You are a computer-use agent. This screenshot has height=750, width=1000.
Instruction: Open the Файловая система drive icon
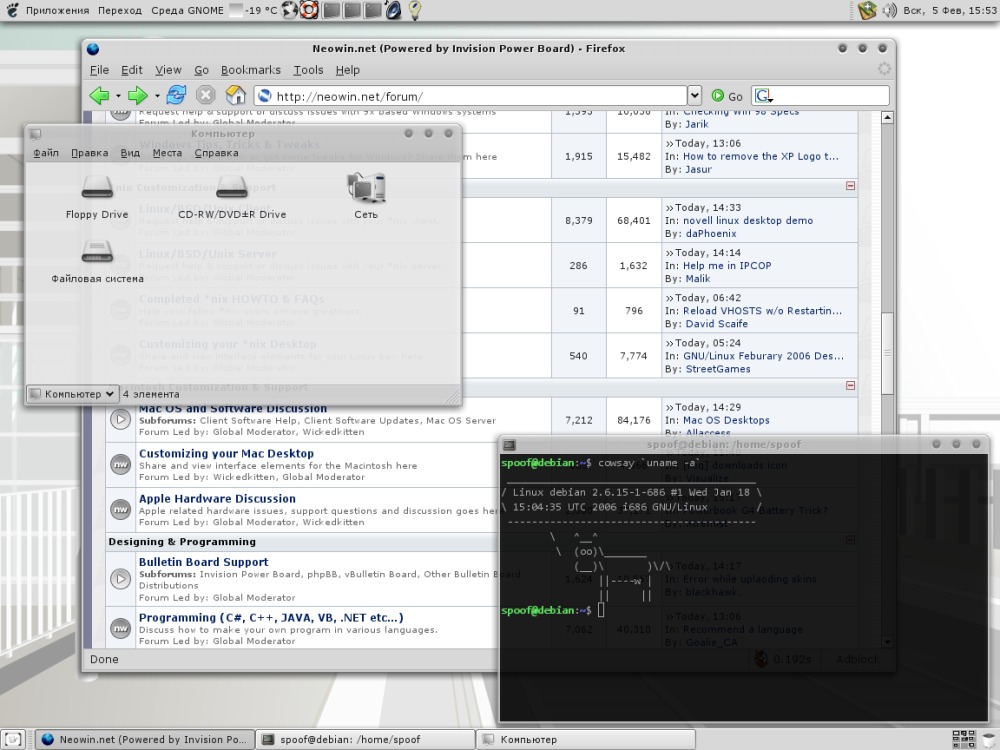97,251
